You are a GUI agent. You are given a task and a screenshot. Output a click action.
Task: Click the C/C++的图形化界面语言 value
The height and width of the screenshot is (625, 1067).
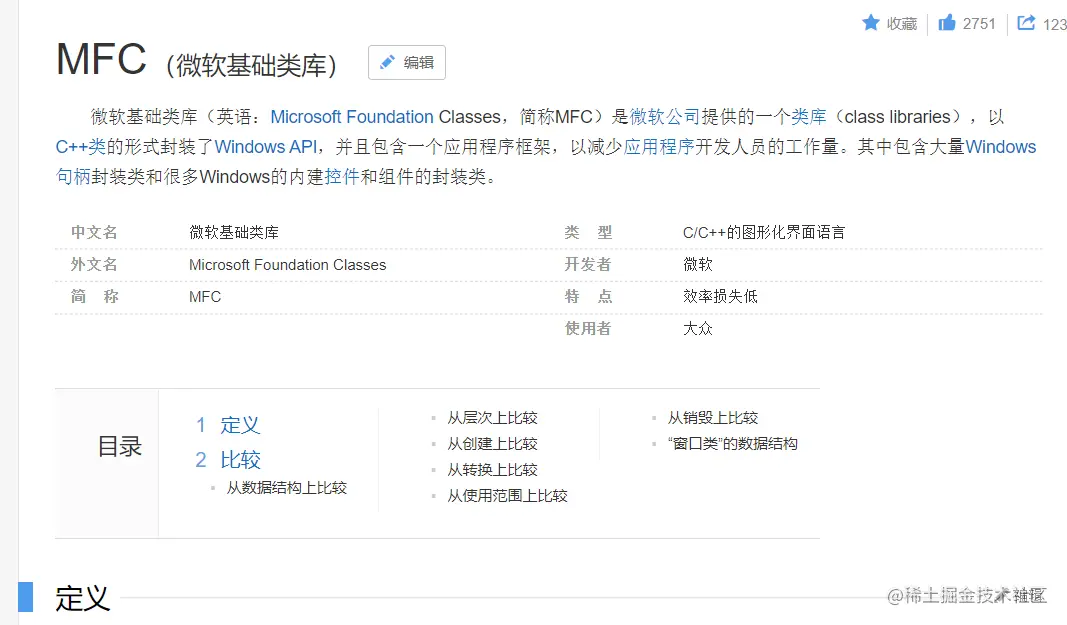coord(764,232)
